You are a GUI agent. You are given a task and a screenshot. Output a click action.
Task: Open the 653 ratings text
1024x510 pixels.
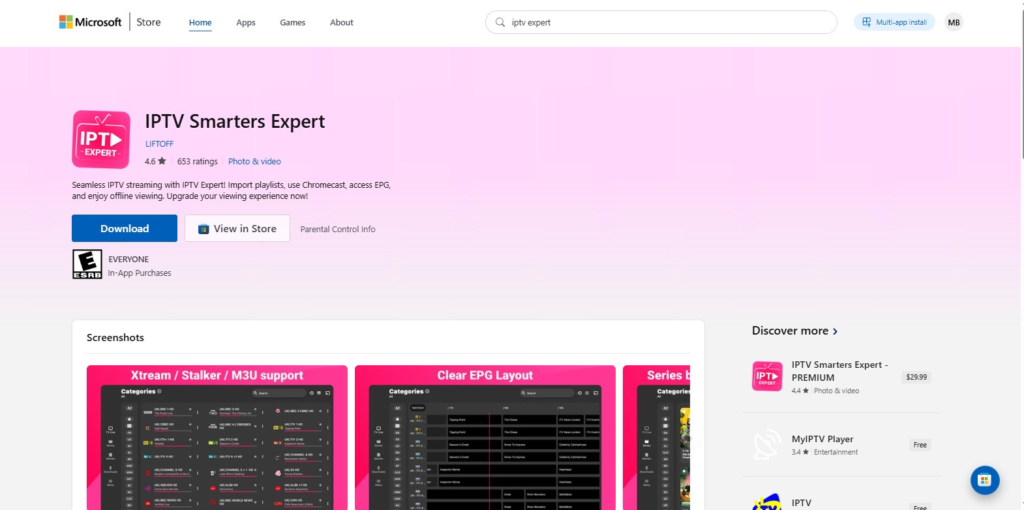pos(197,161)
